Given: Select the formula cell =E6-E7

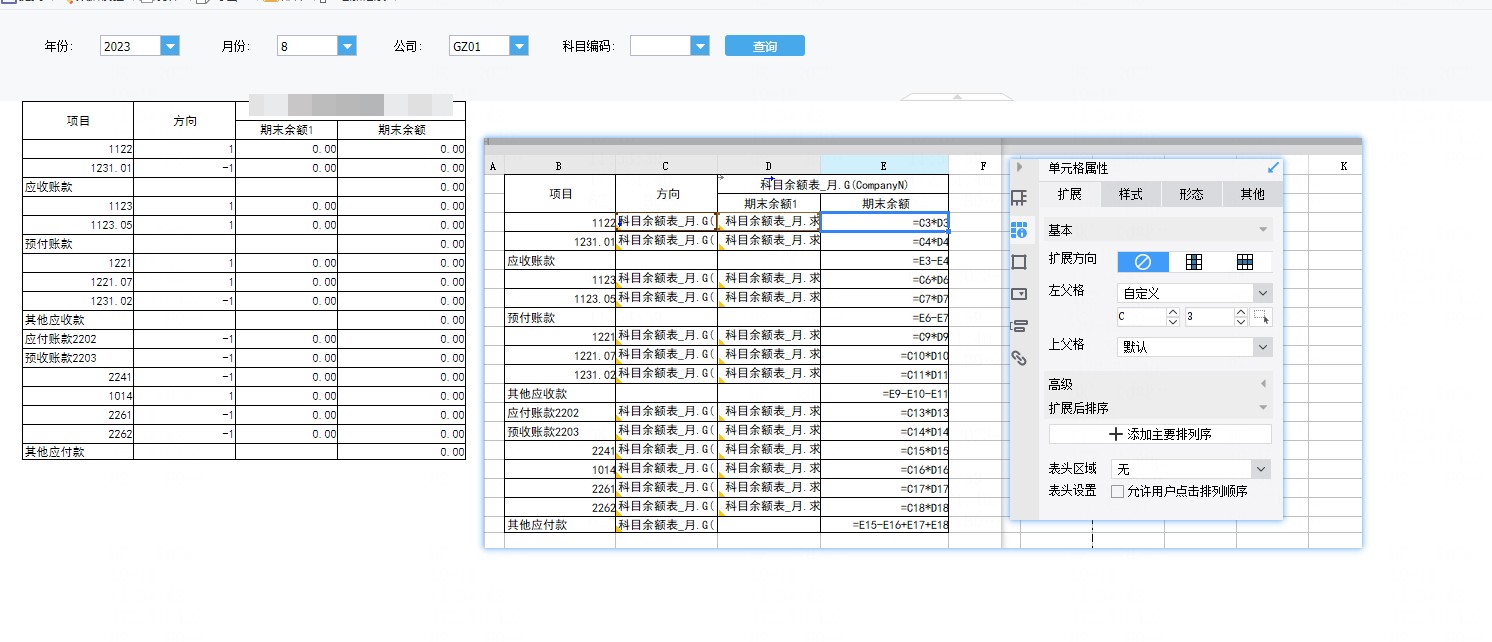Looking at the screenshot, I should tap(884, 317).
